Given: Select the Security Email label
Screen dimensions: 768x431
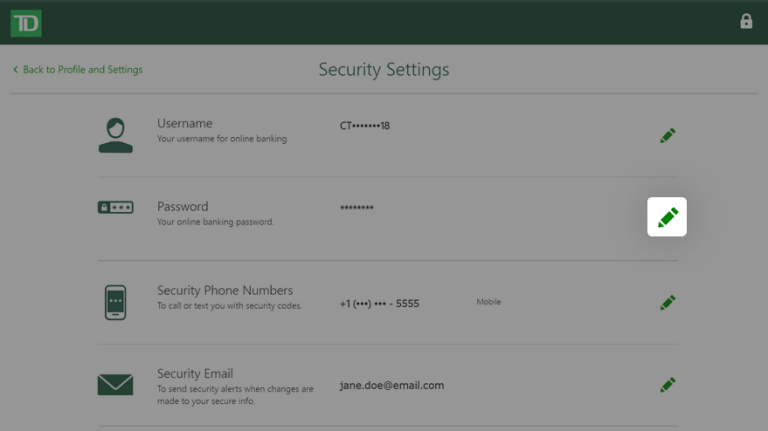Looking at the screenshot, I should point(194,374).
